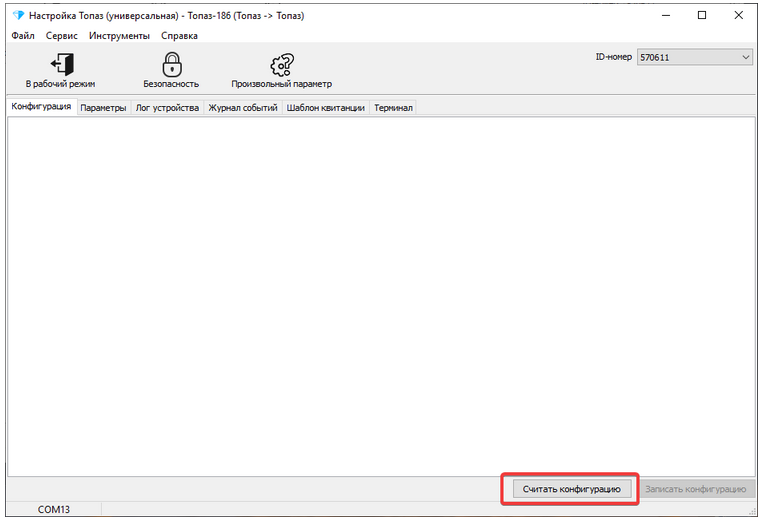Image resolution: width=762 pixels, height=521 pixels.
Task: Open the 'Терминал' tab
Action: pos(393,108)
